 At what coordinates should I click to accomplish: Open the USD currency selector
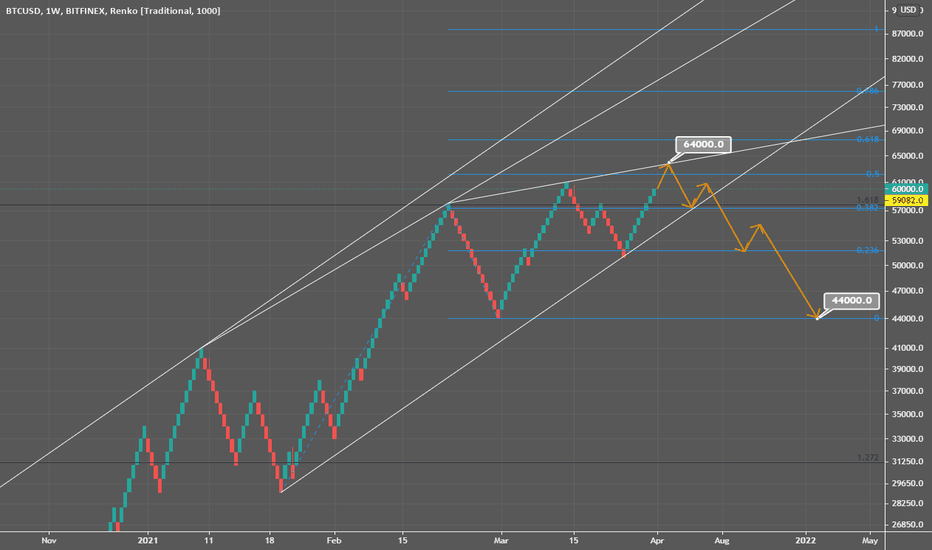point(908,10)
